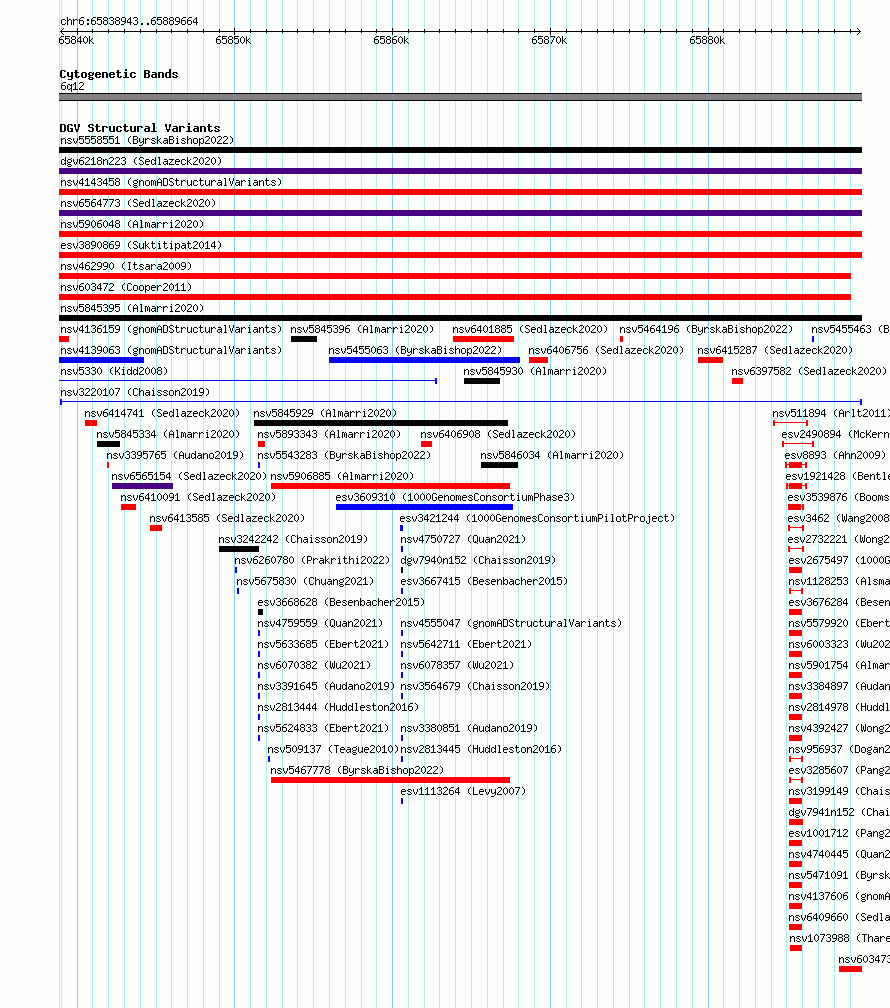The image size is (890, 1008).
Task: Click the nsv3391645 (Audano2019) label
Action: pos(326,687)
